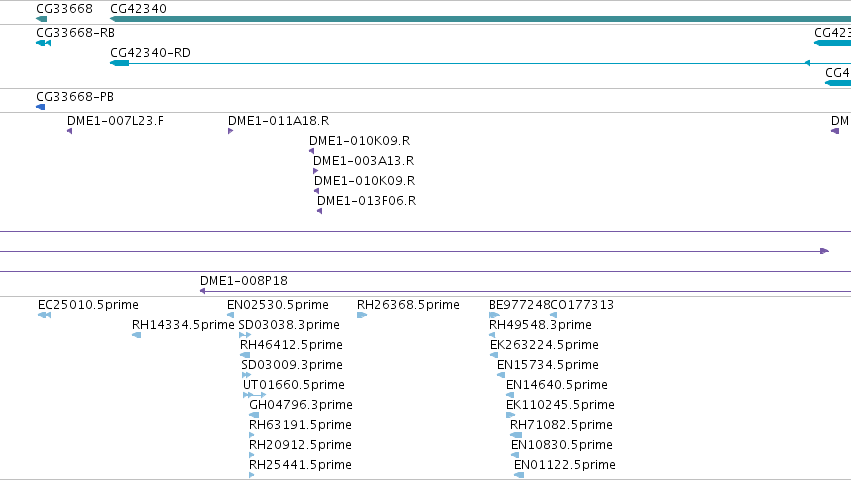Select the EK263224.5prime label
The width and height of the screenshot is (851, 480).
pos(544,345)
